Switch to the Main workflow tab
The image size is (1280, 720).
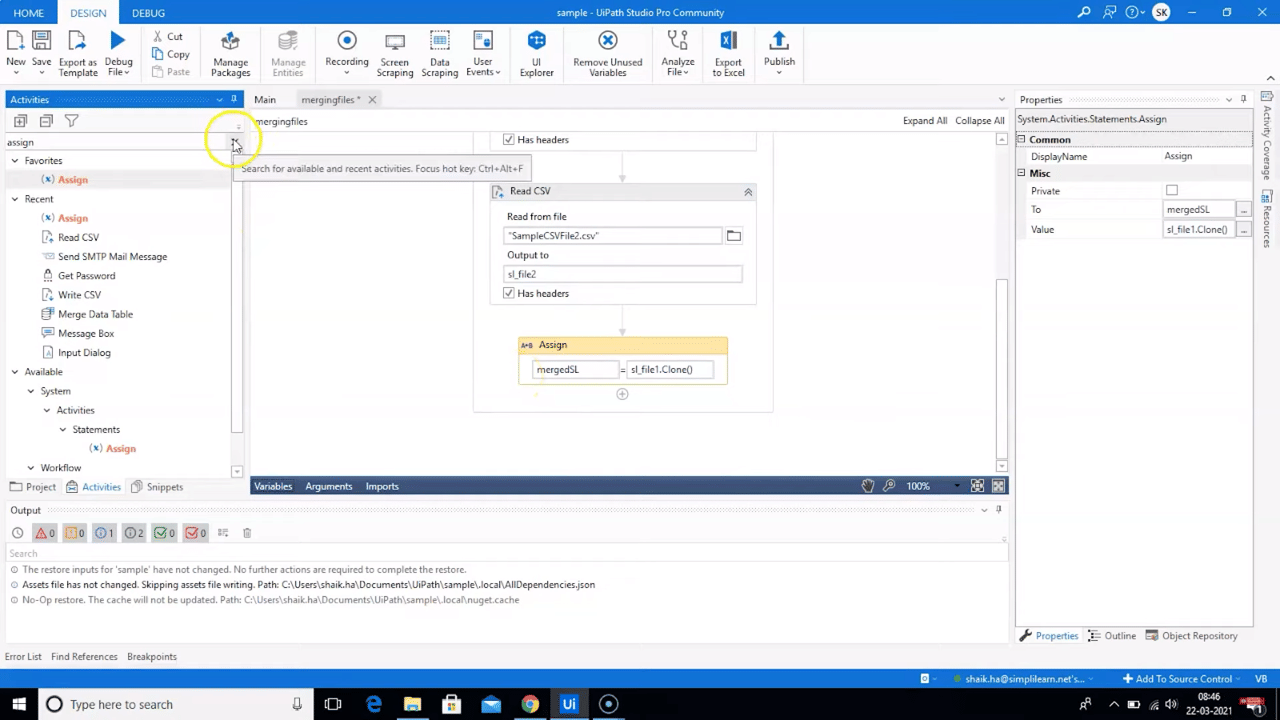pyautogui.click(x=265, y=100)
